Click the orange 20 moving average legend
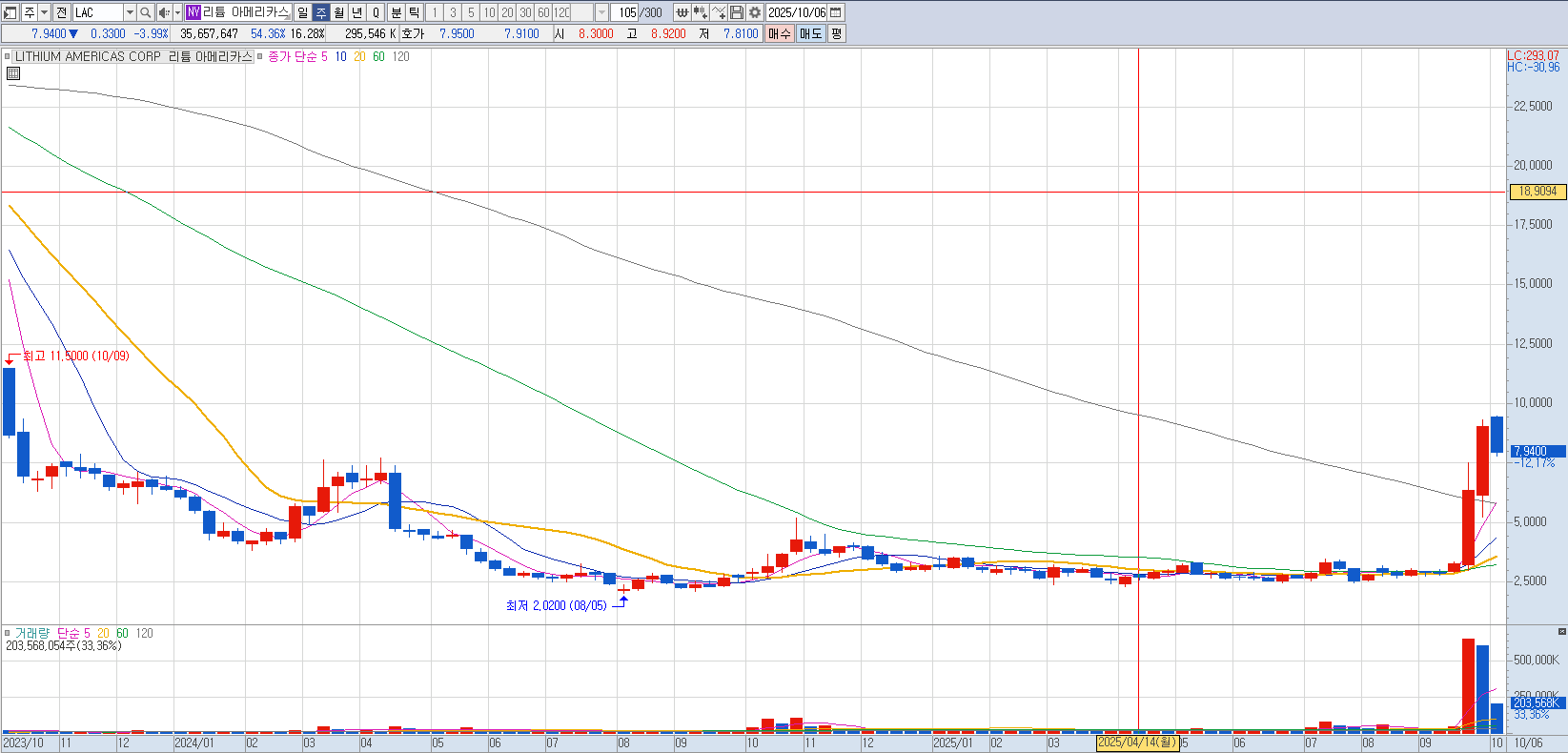1568x753 pixels. pos(359,56)
